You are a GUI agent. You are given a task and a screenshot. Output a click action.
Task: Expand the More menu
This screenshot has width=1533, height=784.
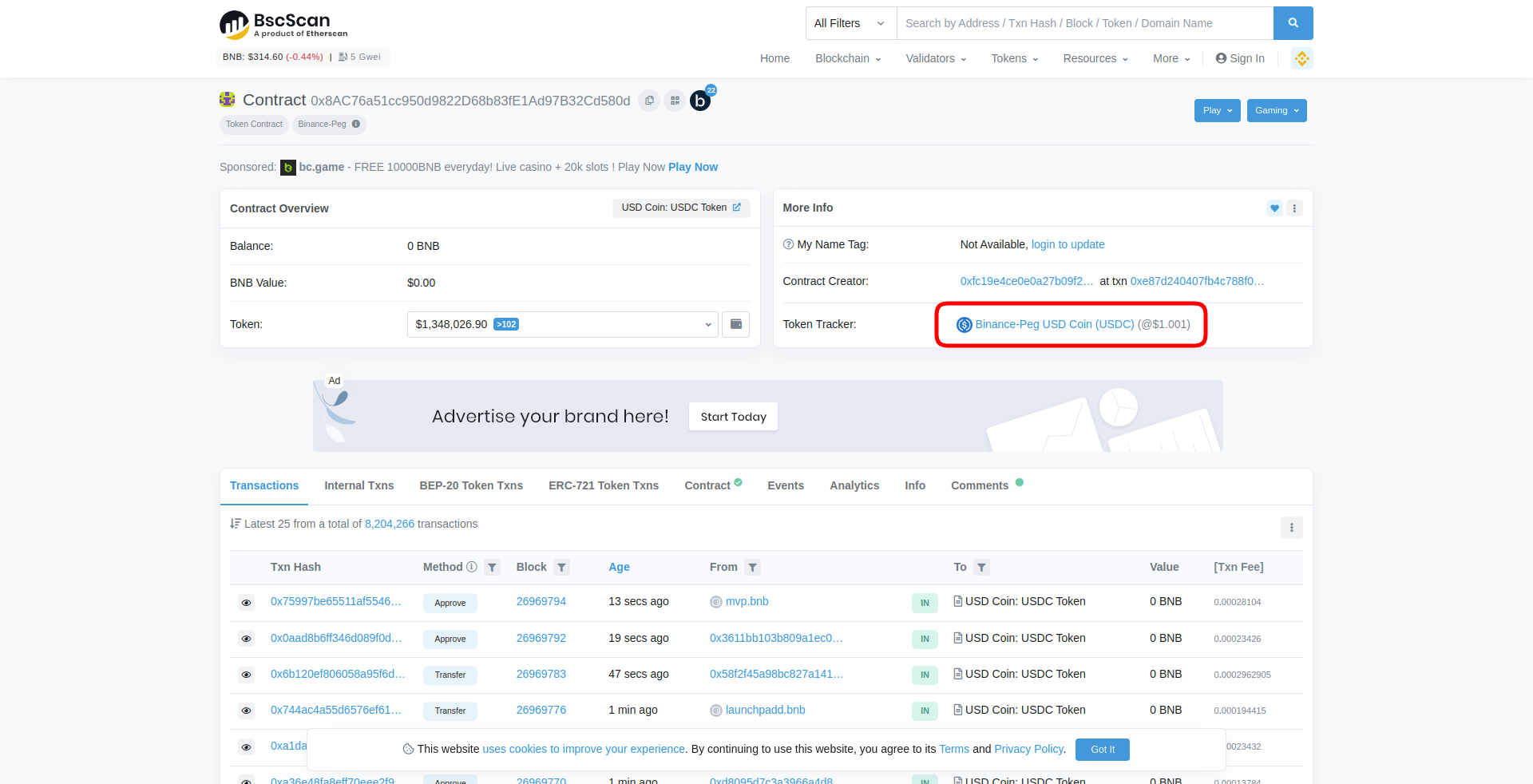coord(1171,58)
